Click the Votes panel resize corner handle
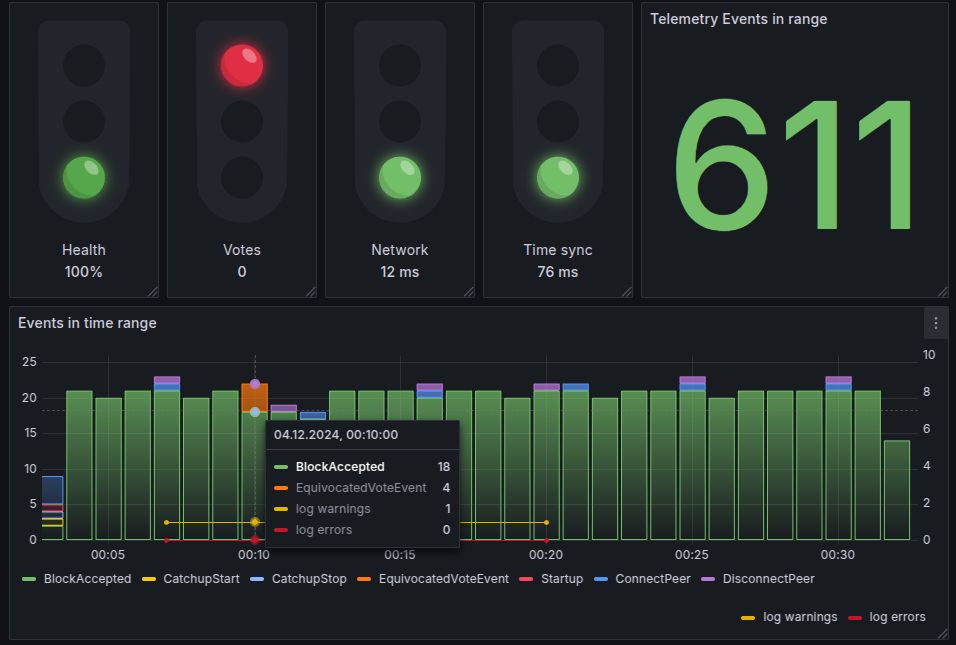Image resolution: width=956 pixels, height=645 pixels. 311,291
